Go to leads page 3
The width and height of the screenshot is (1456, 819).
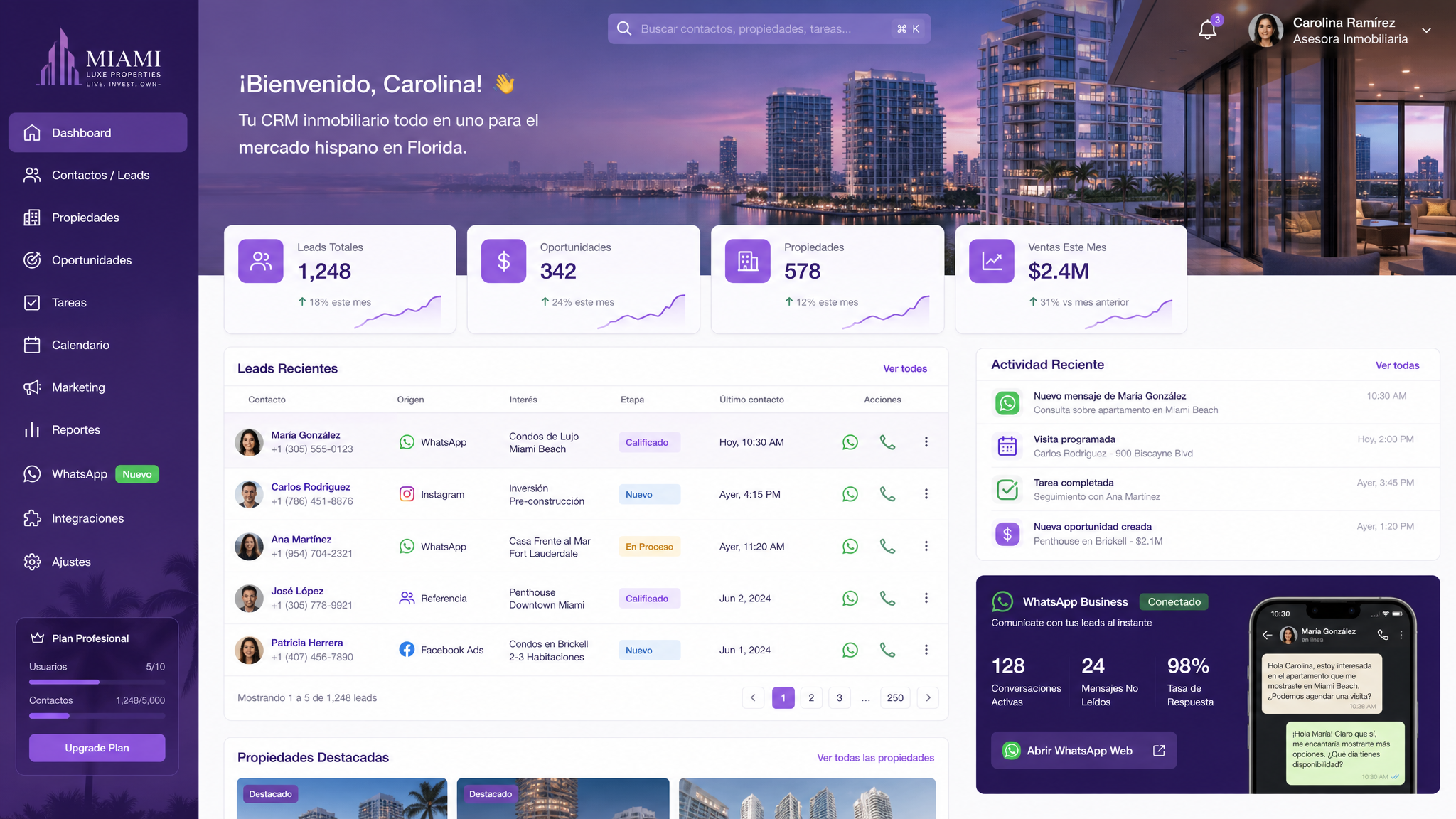click(x=840, y=697)
